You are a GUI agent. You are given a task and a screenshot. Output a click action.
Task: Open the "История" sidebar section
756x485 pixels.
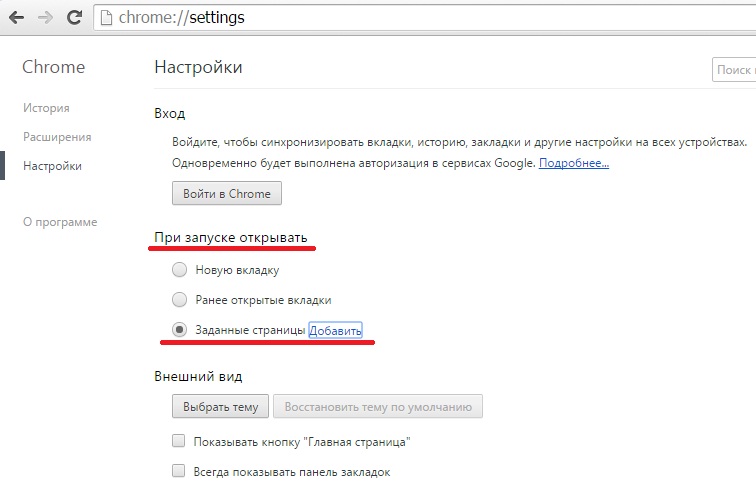point(46,107)
